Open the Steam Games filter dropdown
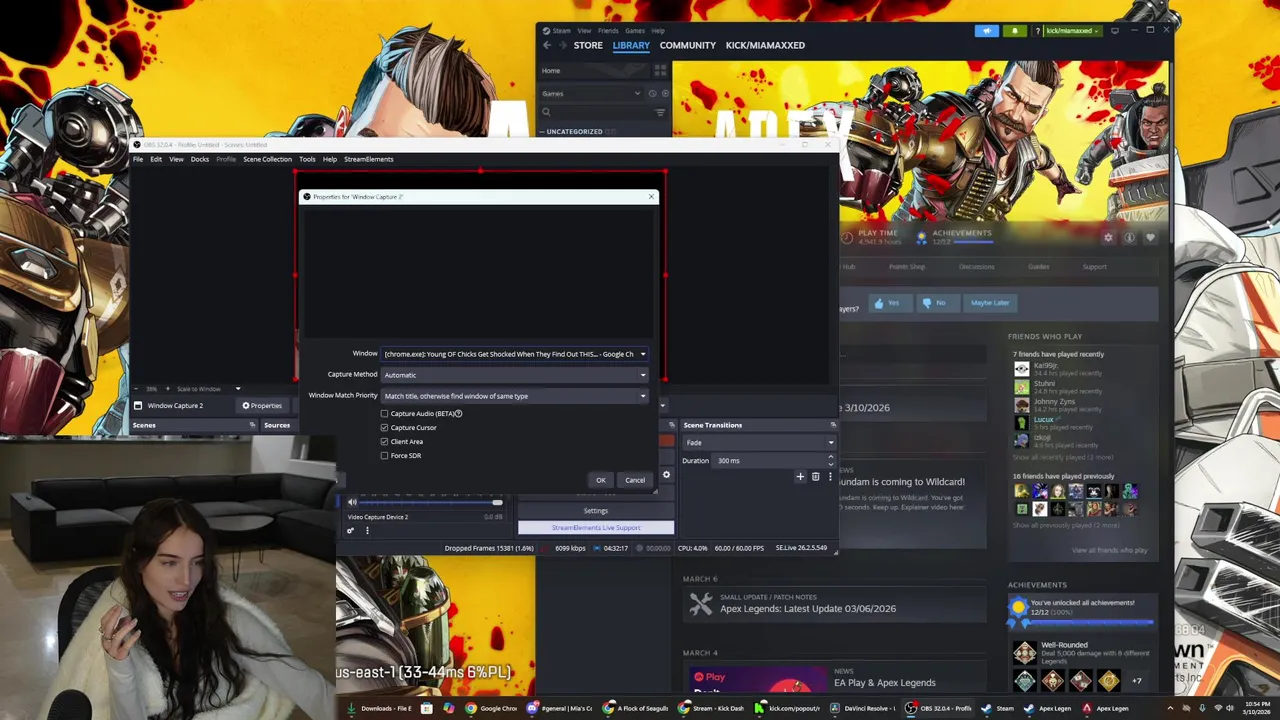Viewport: 1280px width, 720px height. (x=591, y=93)
